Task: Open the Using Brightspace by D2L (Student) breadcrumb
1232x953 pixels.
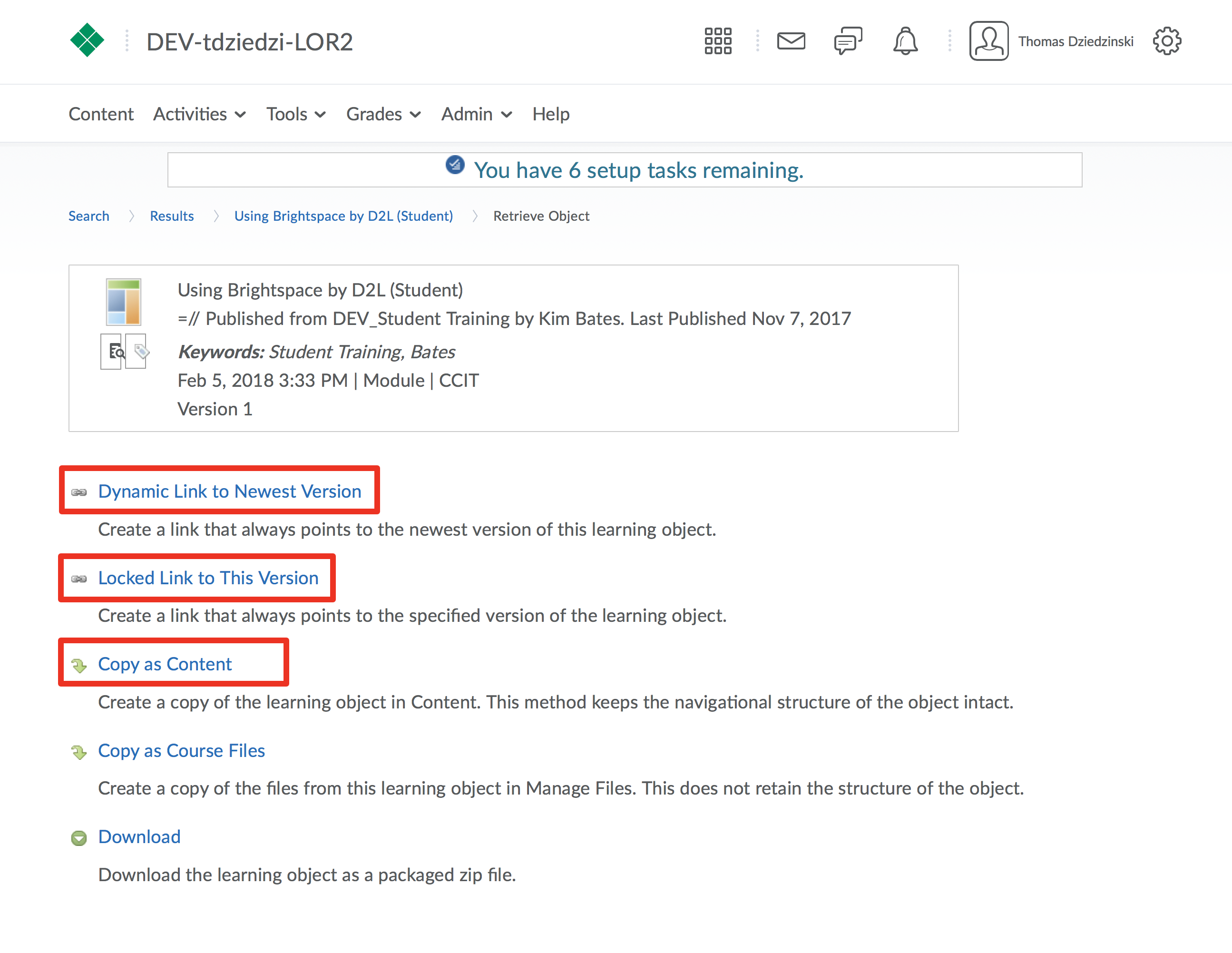Action: (x=343, y=216)
